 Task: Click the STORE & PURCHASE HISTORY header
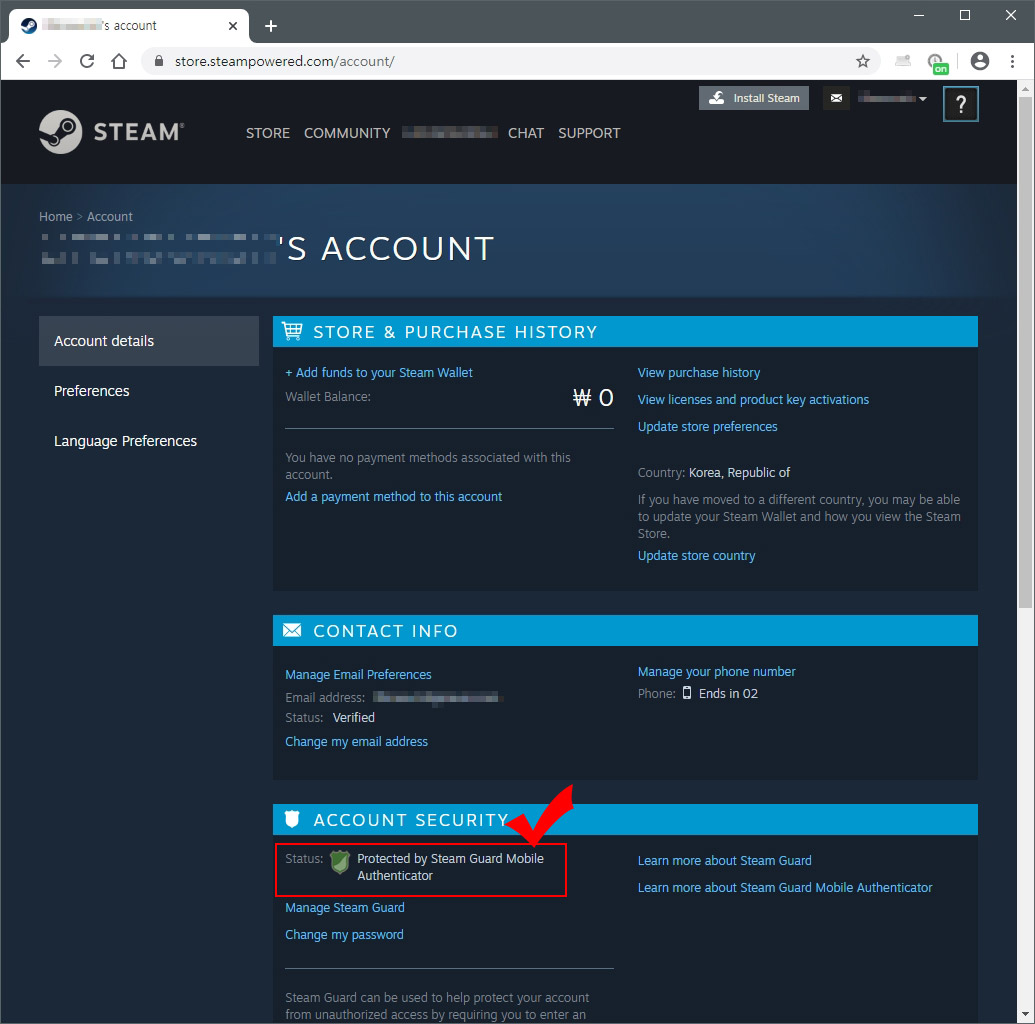point(625,331)
